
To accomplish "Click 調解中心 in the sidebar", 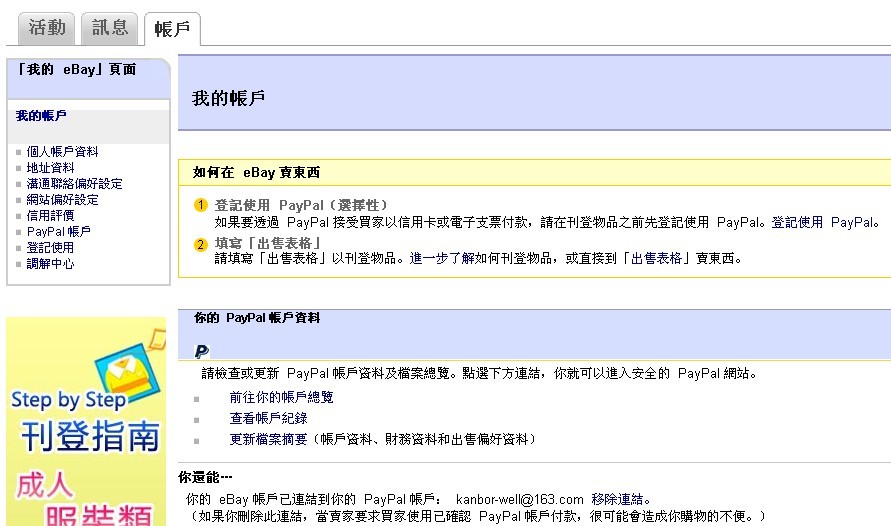I will (x=50, y=264).
